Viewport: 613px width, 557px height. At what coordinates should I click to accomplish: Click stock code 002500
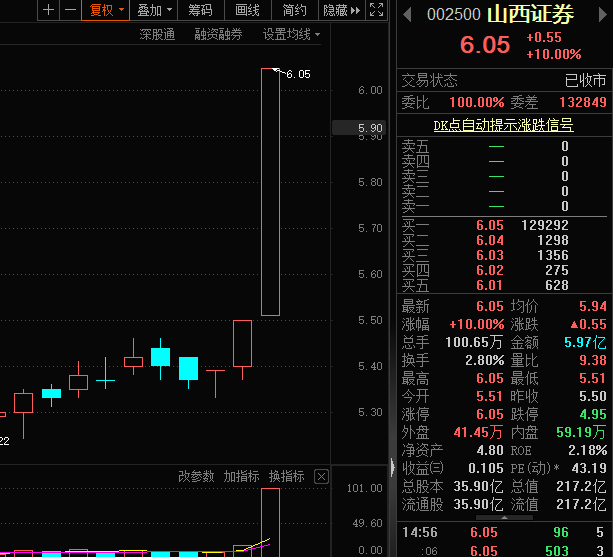[453, 15]
